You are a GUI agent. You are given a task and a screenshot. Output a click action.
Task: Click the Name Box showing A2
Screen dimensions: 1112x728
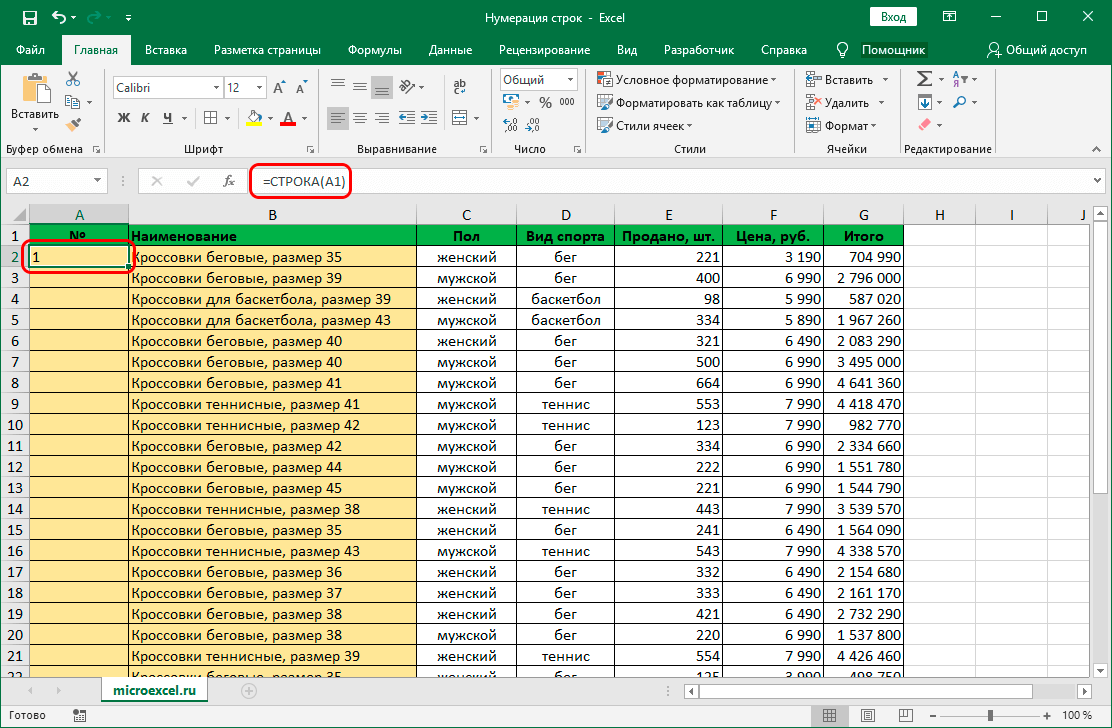(48, 181)
